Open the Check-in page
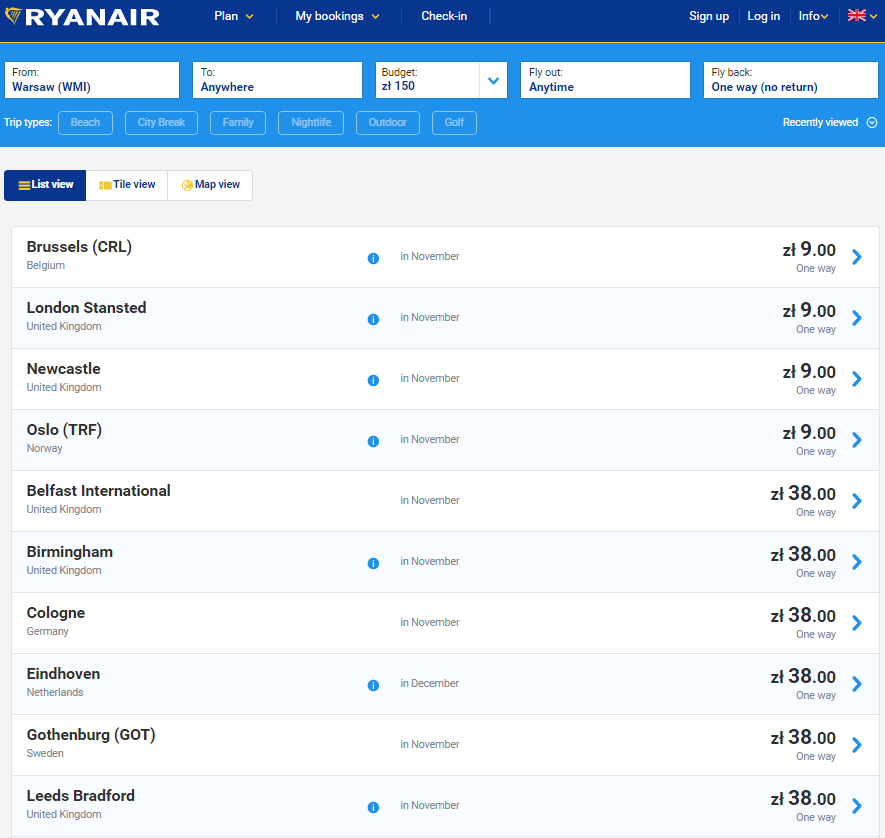The height and width of the screenshot is (838, 885). coord(444,16)
